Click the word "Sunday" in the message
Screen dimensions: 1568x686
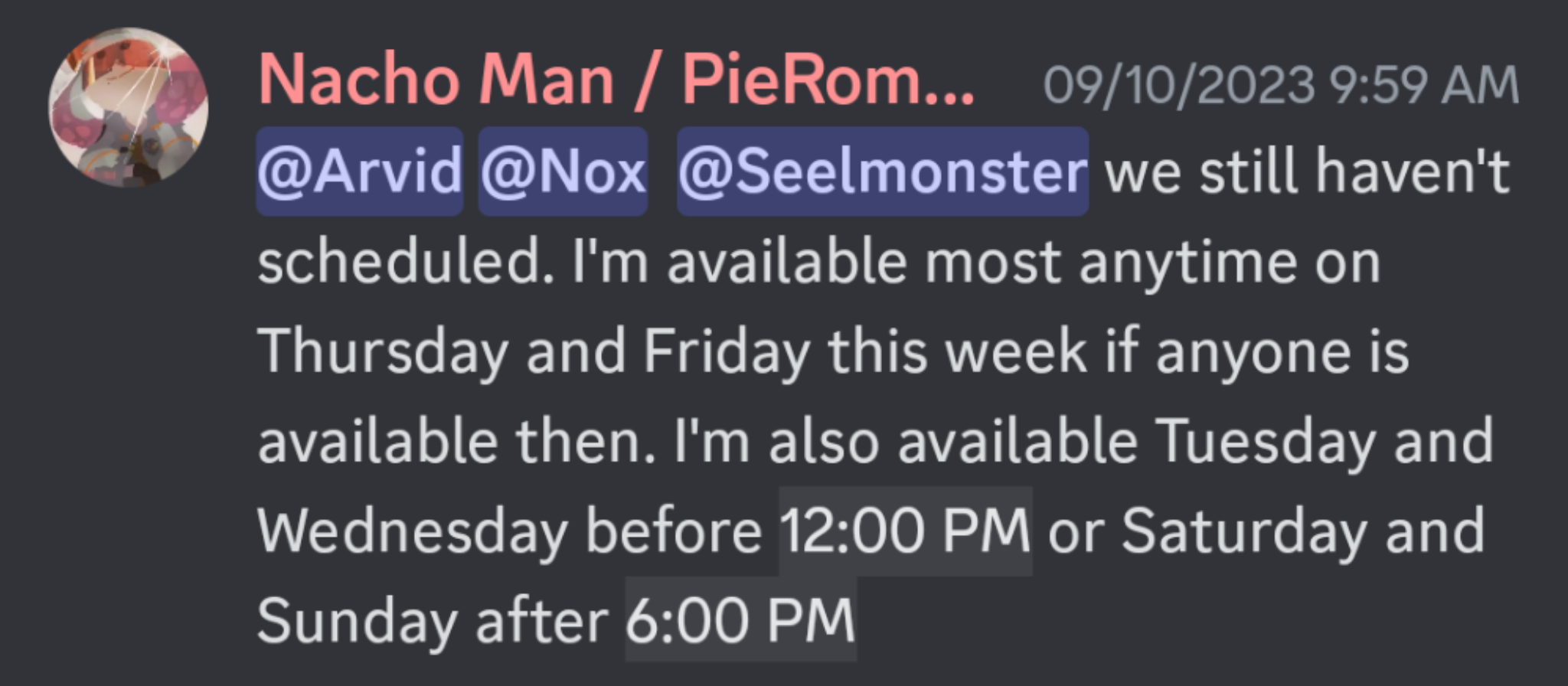tap(357, 619)
